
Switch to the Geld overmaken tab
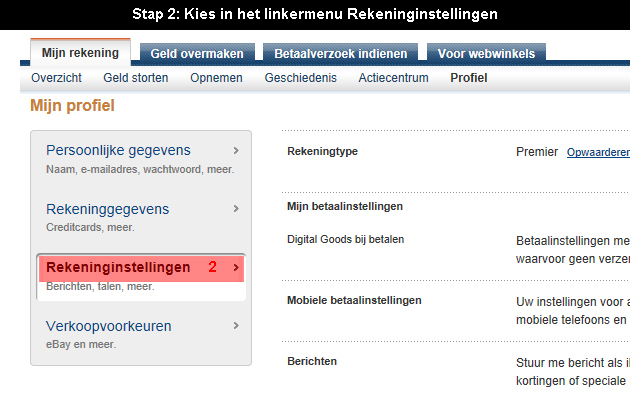pos(197,53)
